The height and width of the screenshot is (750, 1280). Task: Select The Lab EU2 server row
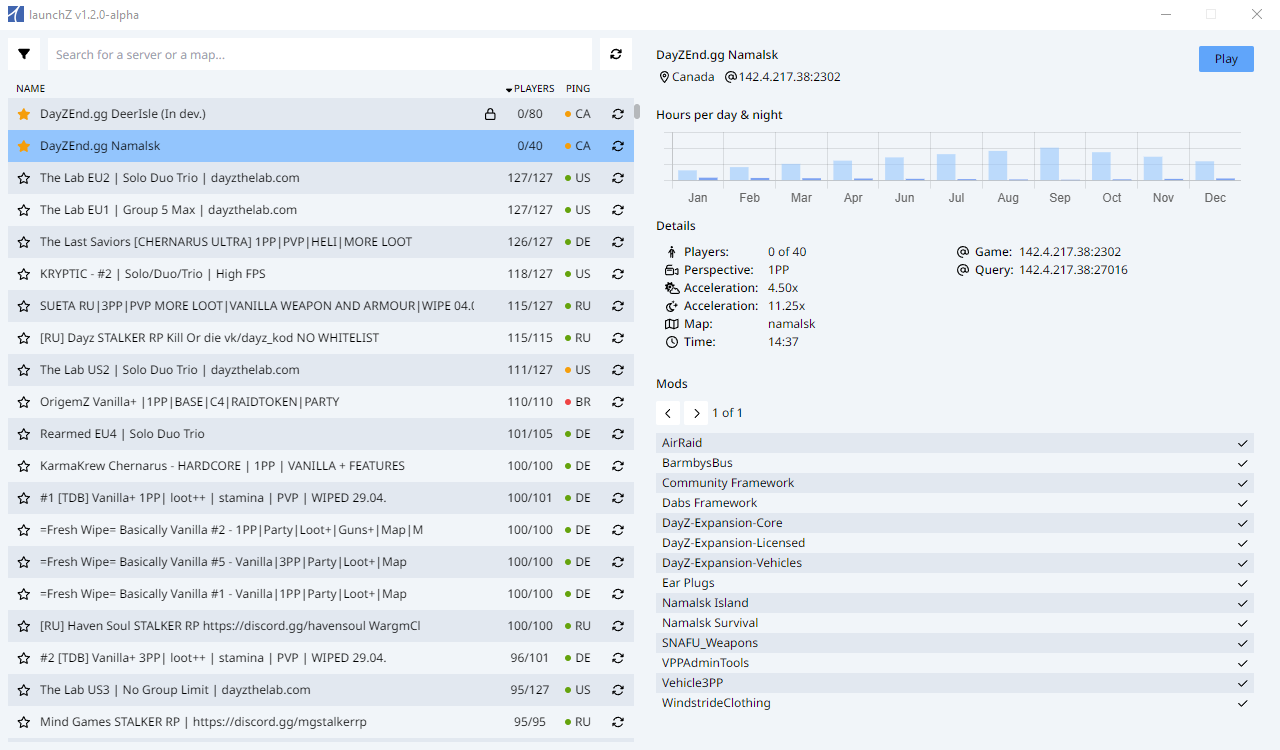320,178
